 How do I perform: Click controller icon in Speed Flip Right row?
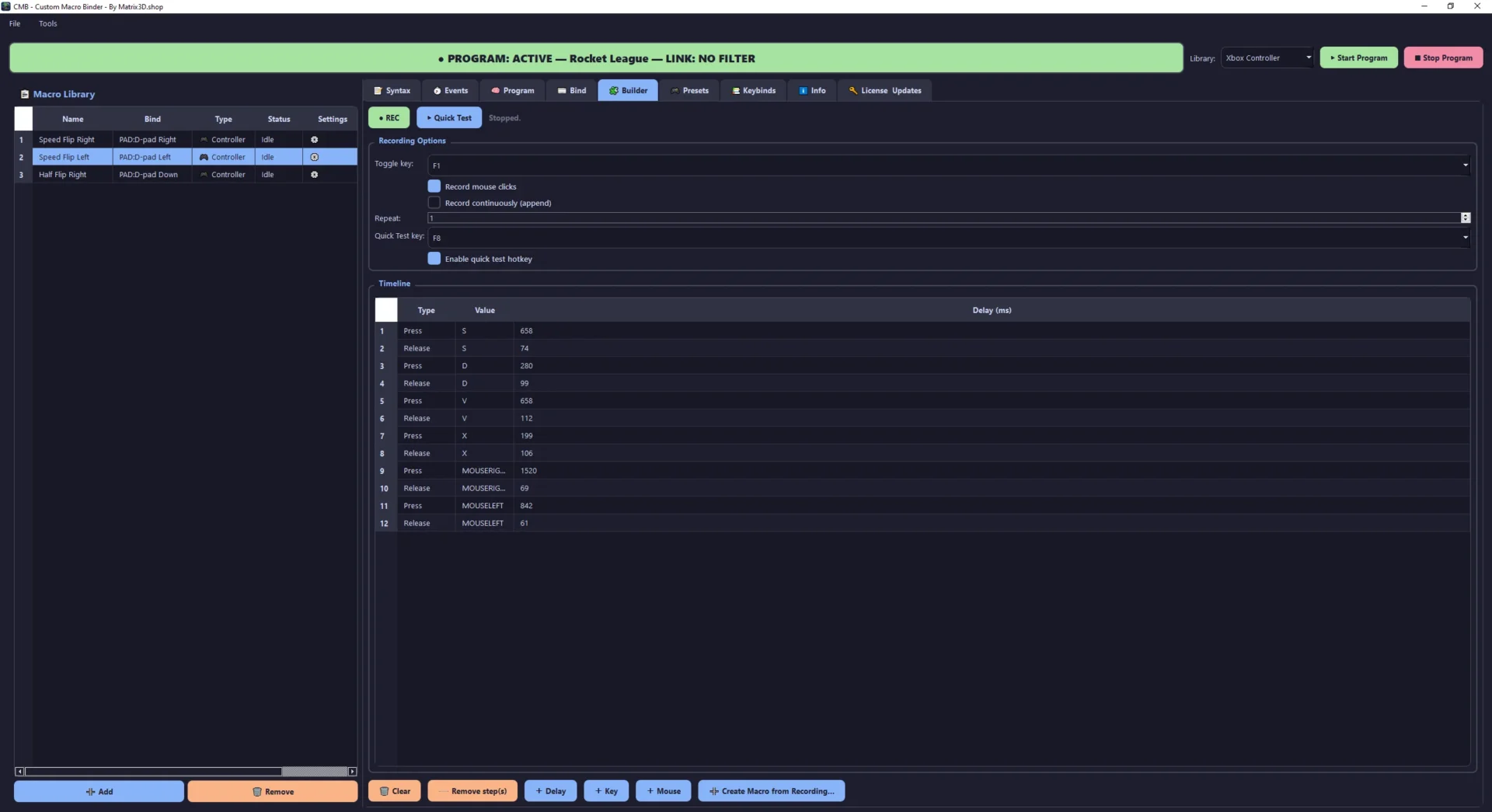click(204, 140)
